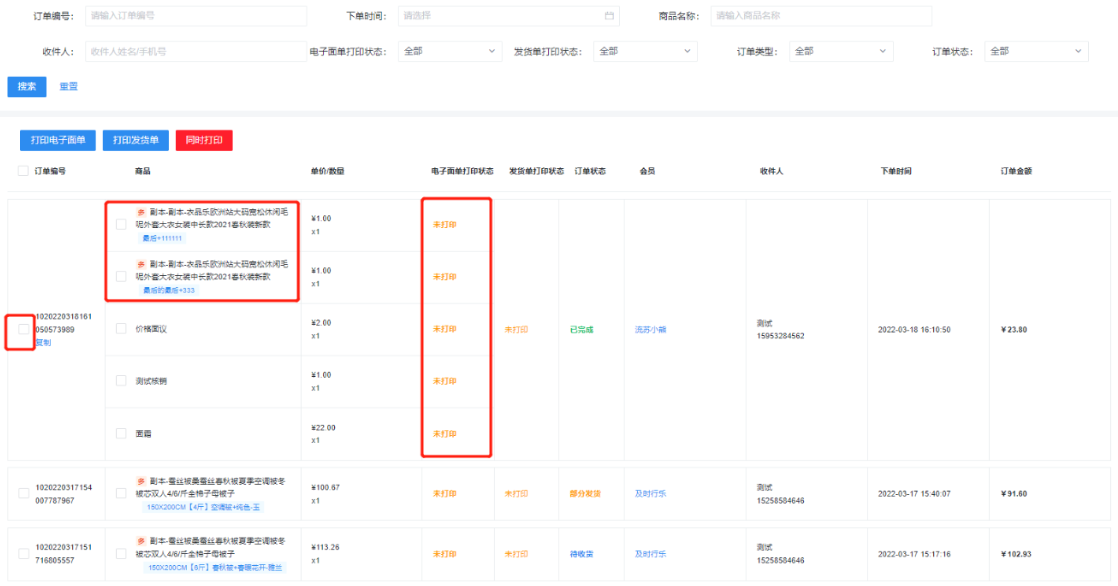The width and height of the screenshot is (1118, 586).
Task: Click 复制 link under first order number
Action: click(43, 342)
